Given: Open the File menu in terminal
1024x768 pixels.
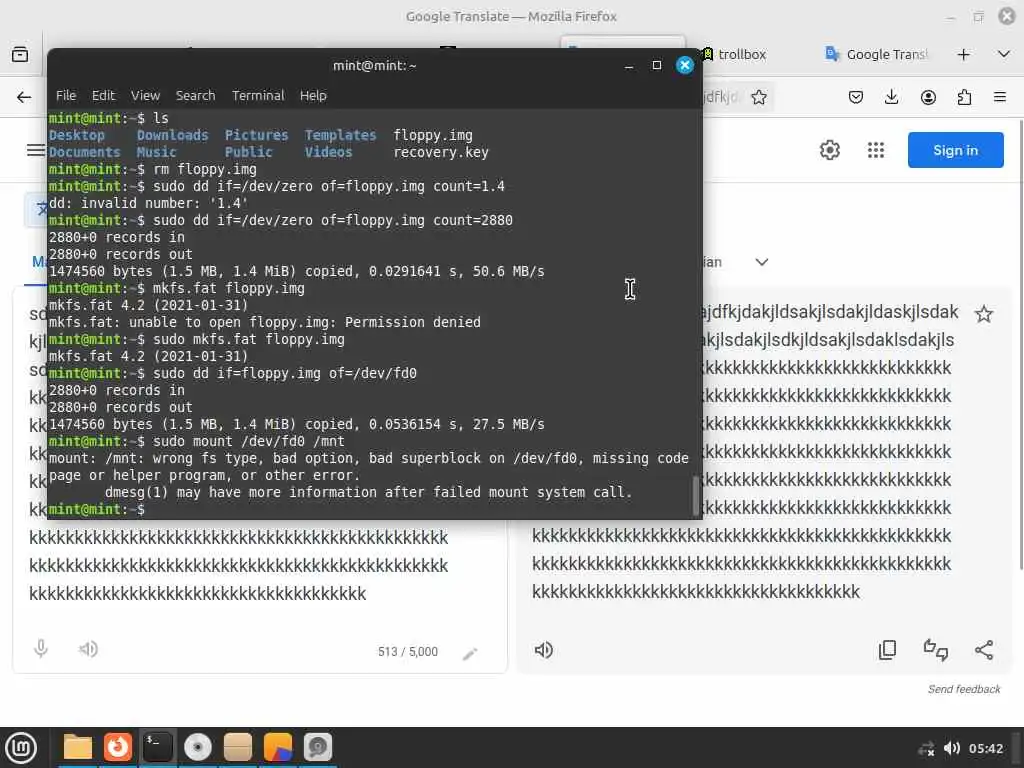Looking at the screenshot, I should coord(66,95).
